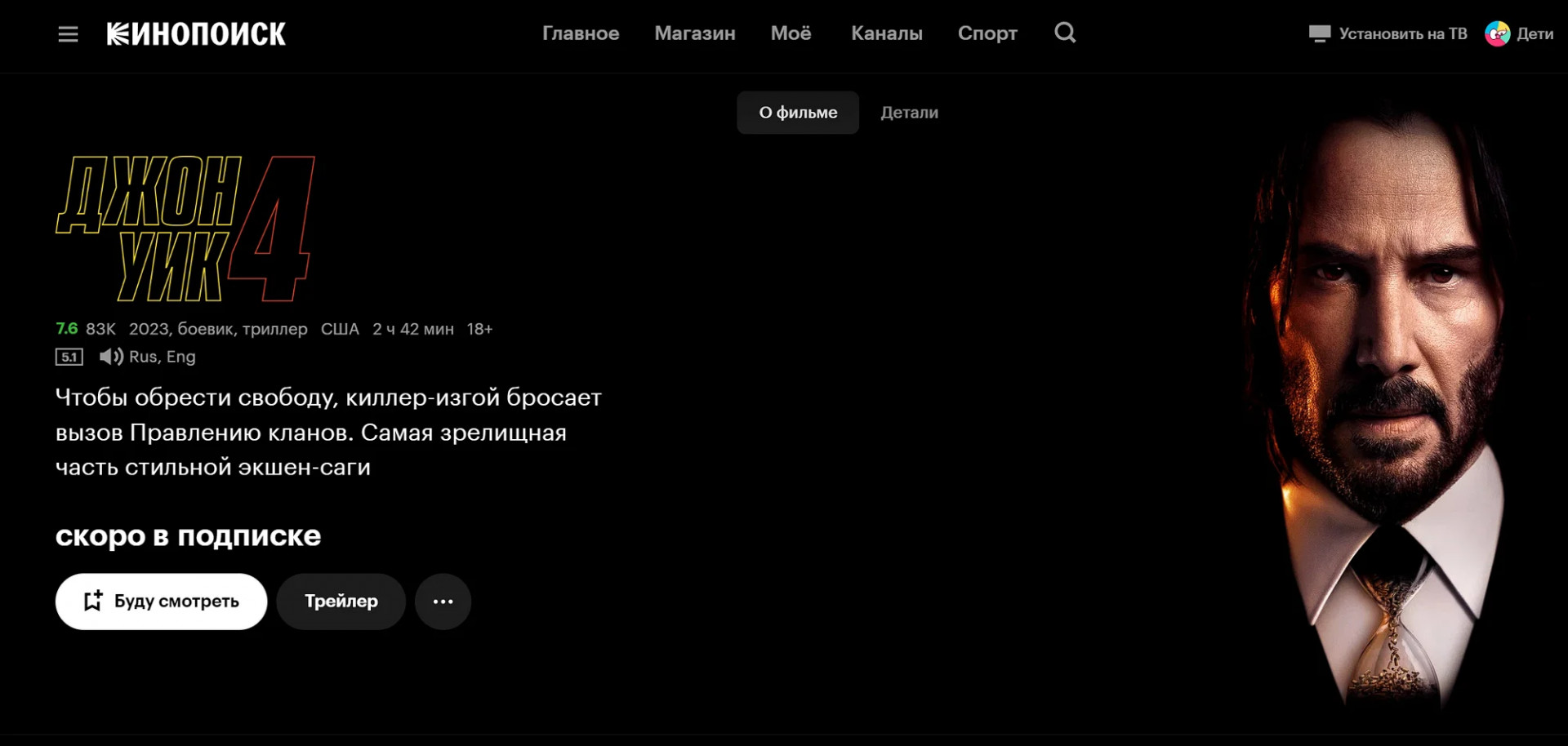
Task: Open the Моё section
Action: (791, 33)
